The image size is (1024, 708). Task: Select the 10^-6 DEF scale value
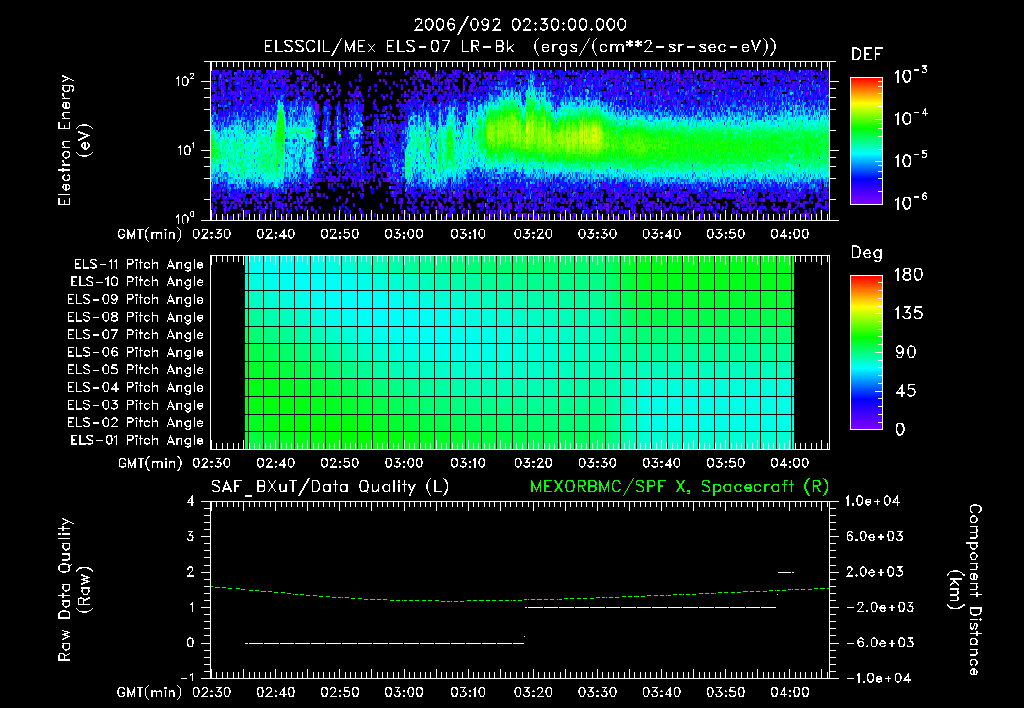[910, 202]
